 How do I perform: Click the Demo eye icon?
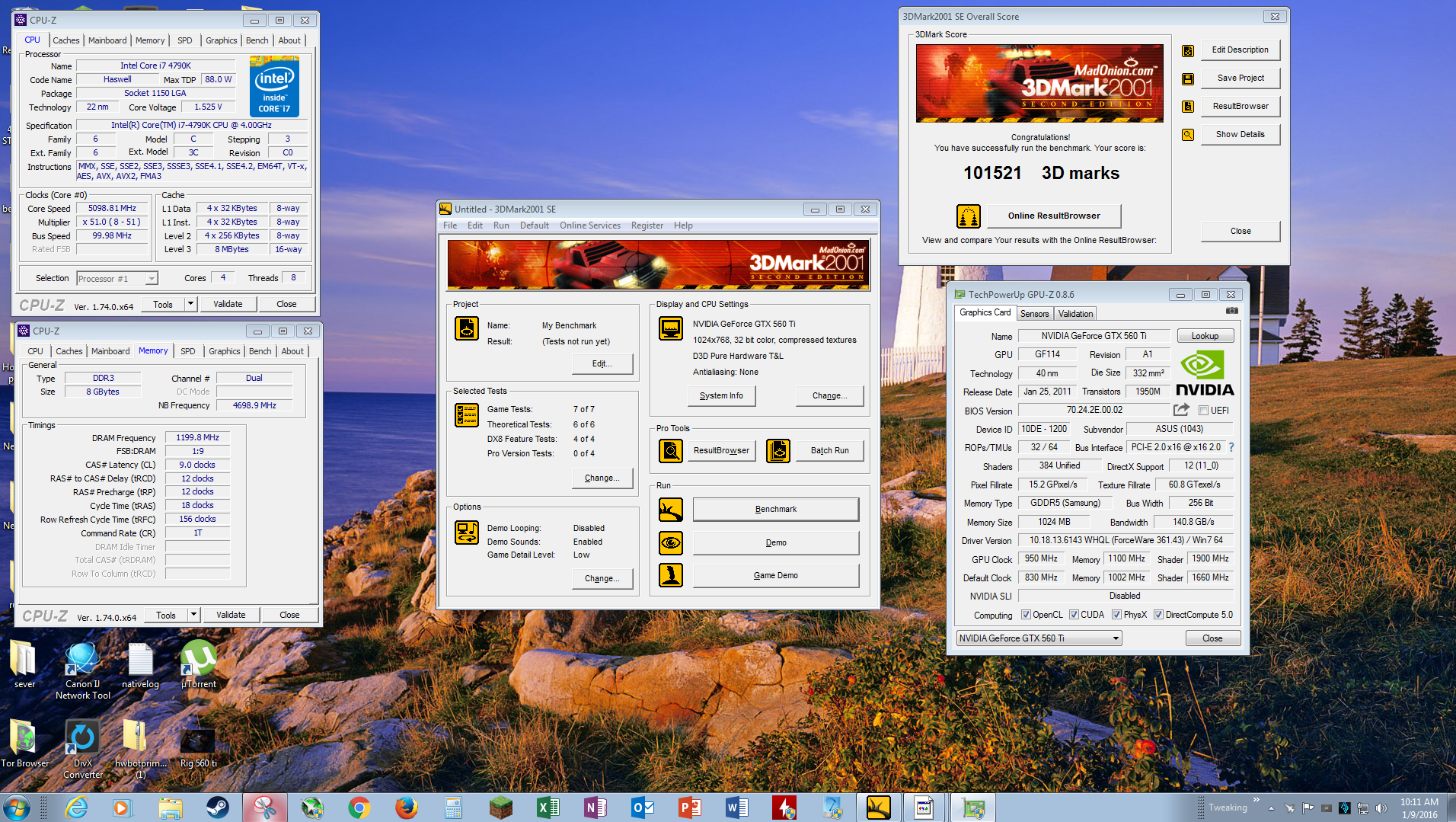671,543
